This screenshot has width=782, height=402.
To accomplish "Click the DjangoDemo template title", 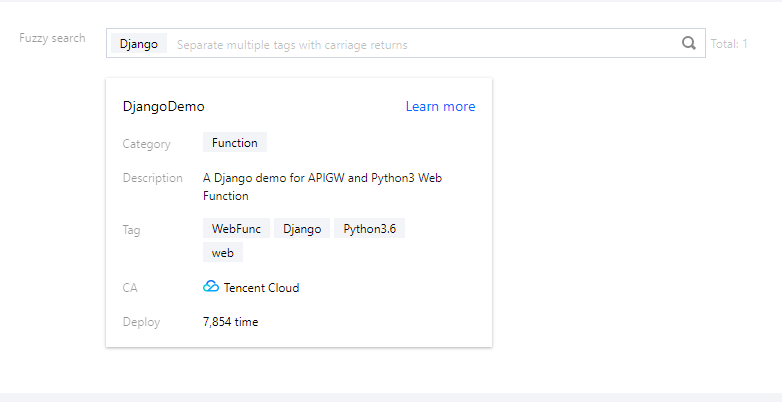I will pyautogui.click(x=164, y=107).
